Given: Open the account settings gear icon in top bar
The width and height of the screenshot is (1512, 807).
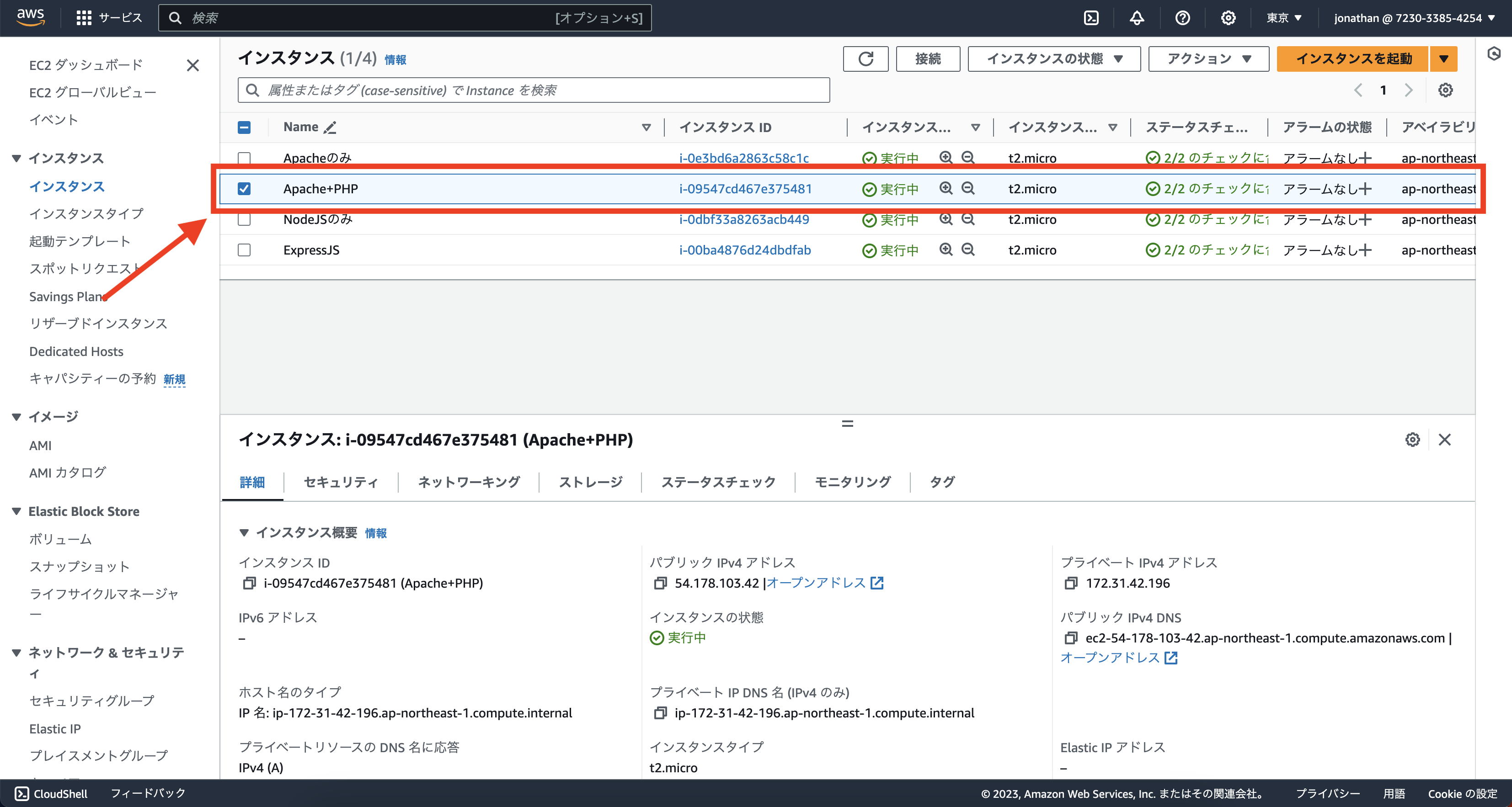Looking at the screenshot, I should [1228, 18].
